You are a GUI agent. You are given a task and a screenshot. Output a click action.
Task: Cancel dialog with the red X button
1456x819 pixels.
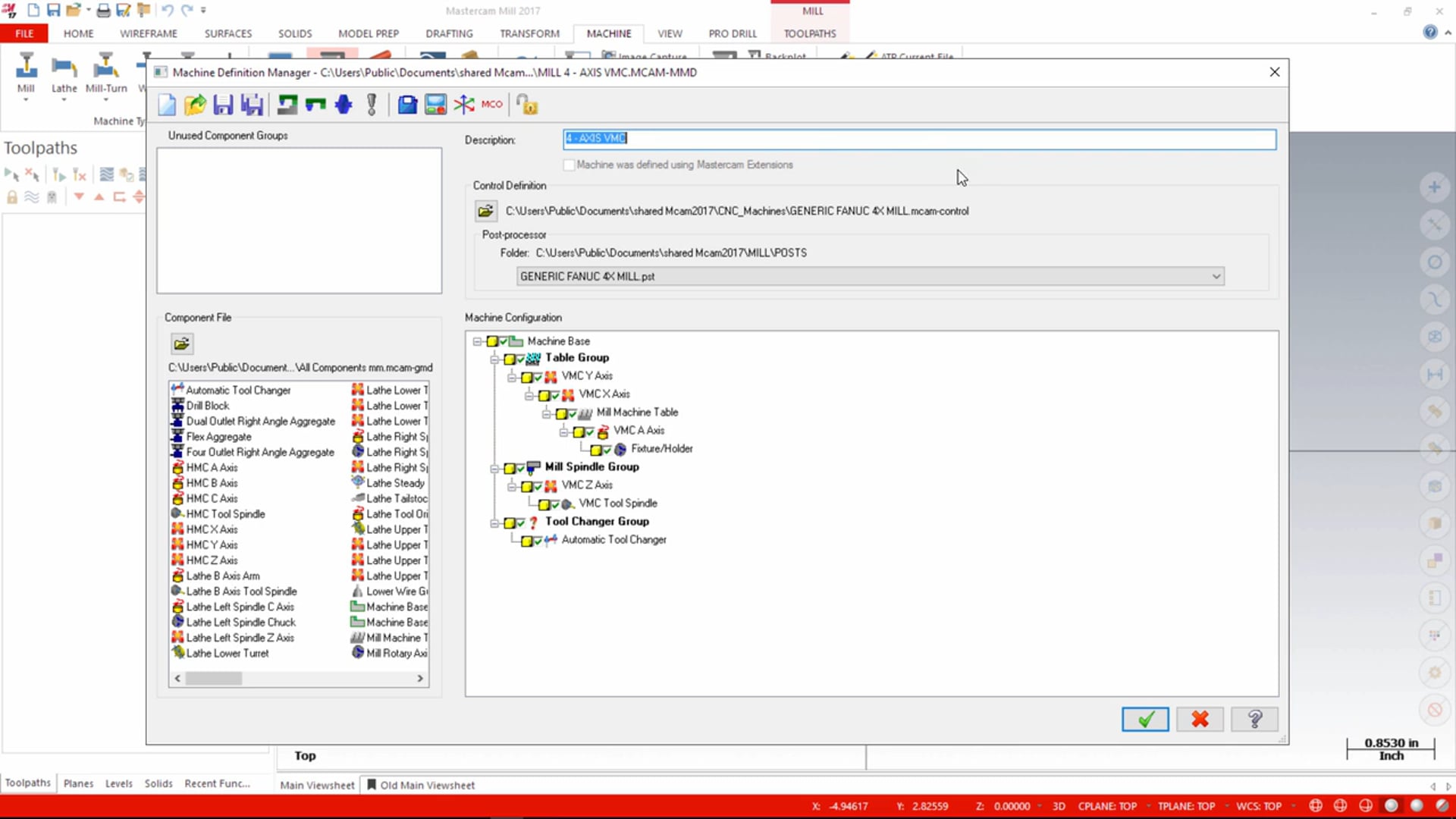tap(1200, 719)
